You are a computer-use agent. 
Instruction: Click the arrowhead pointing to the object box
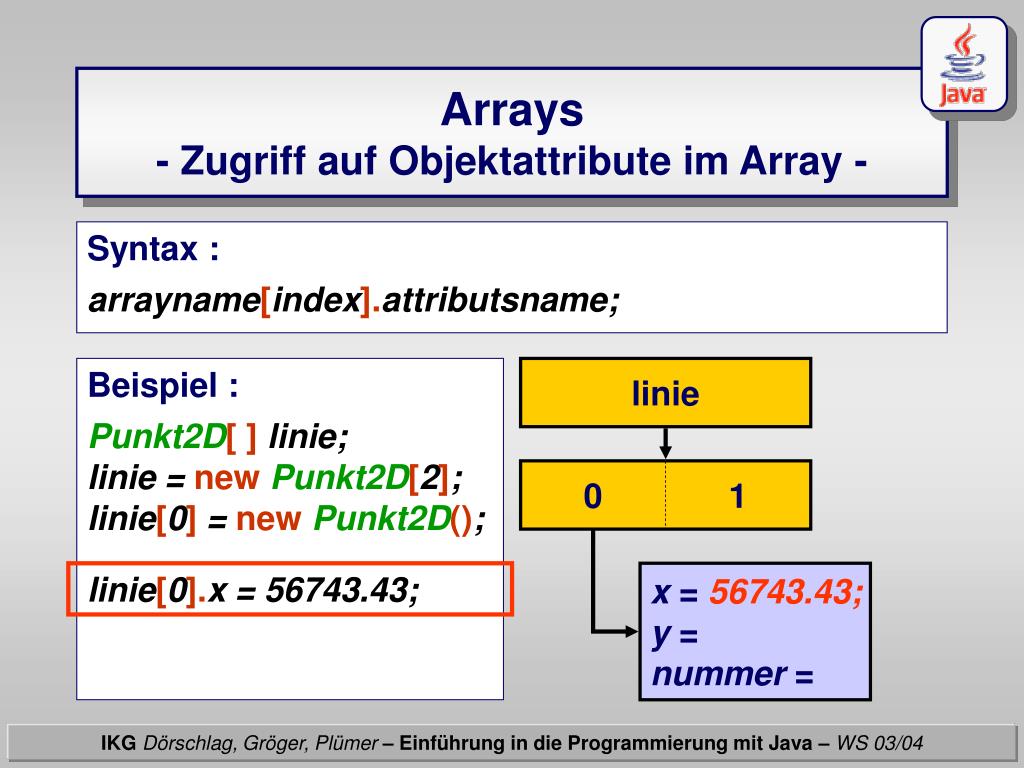tap(629, 631)
